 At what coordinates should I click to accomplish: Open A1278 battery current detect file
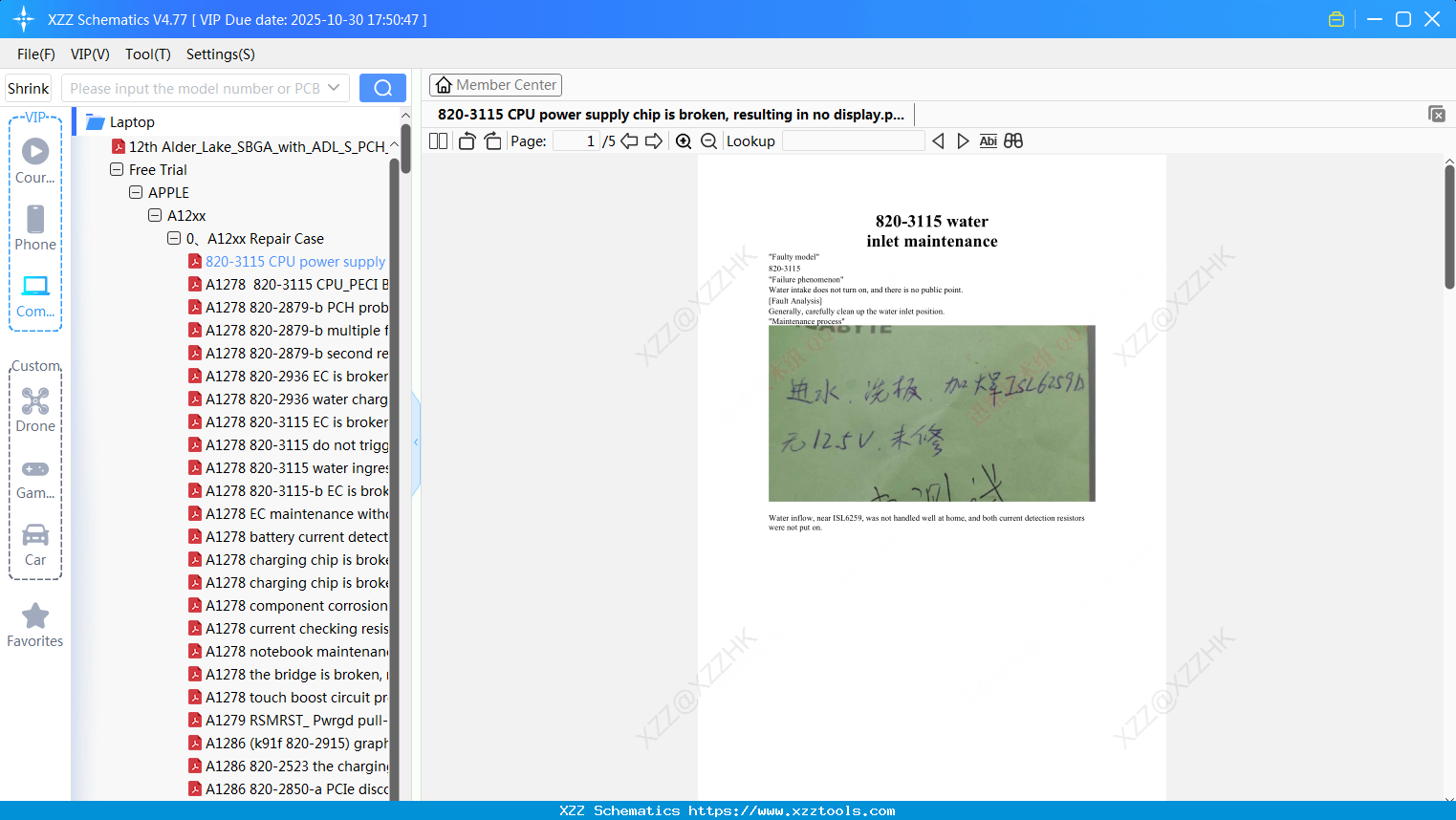(x=288, y=536)
